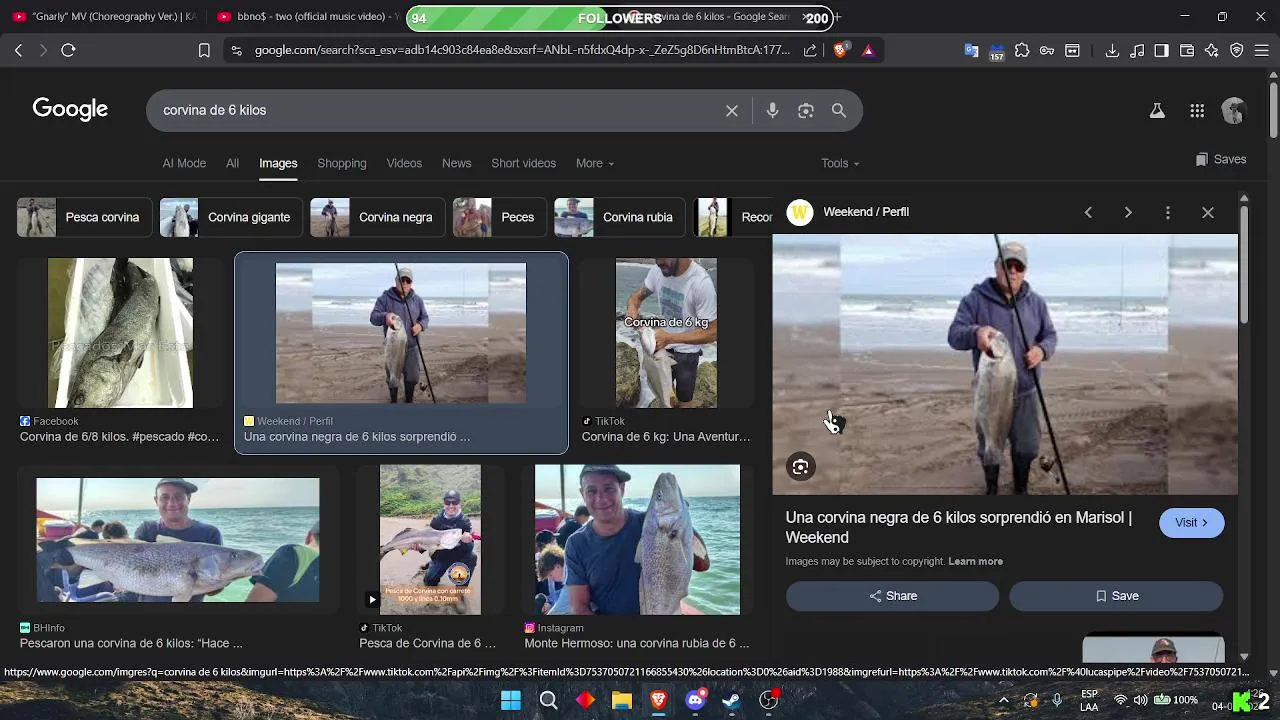Screen dimensions: 1280x720
Task: Start voice search with the microphone icon
Action: 772,111
